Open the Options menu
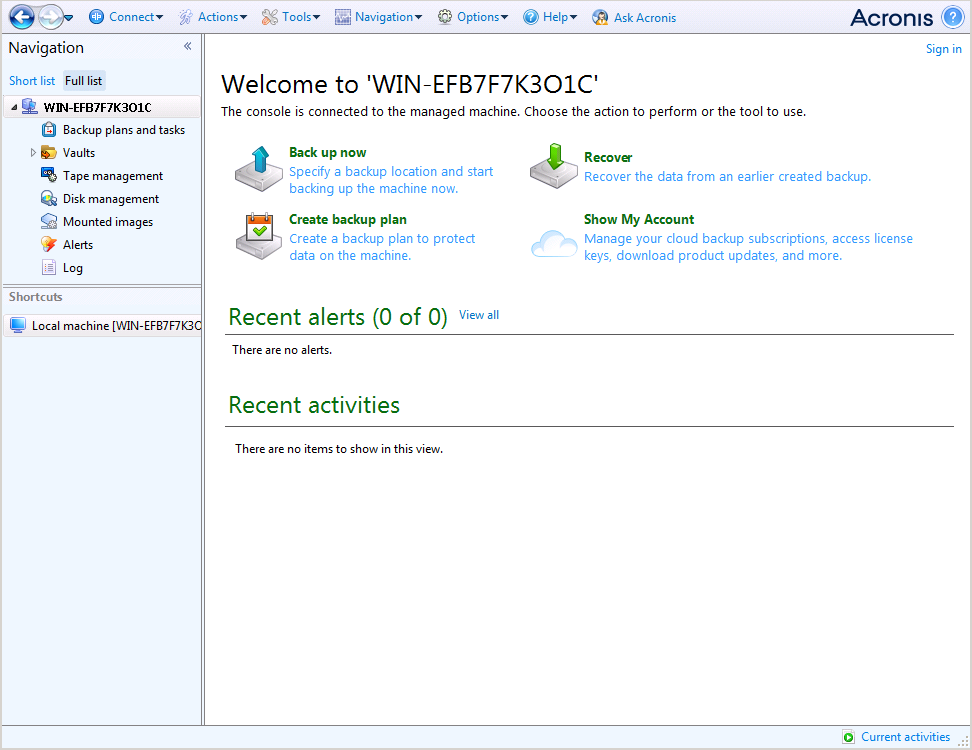 (472, 17)
